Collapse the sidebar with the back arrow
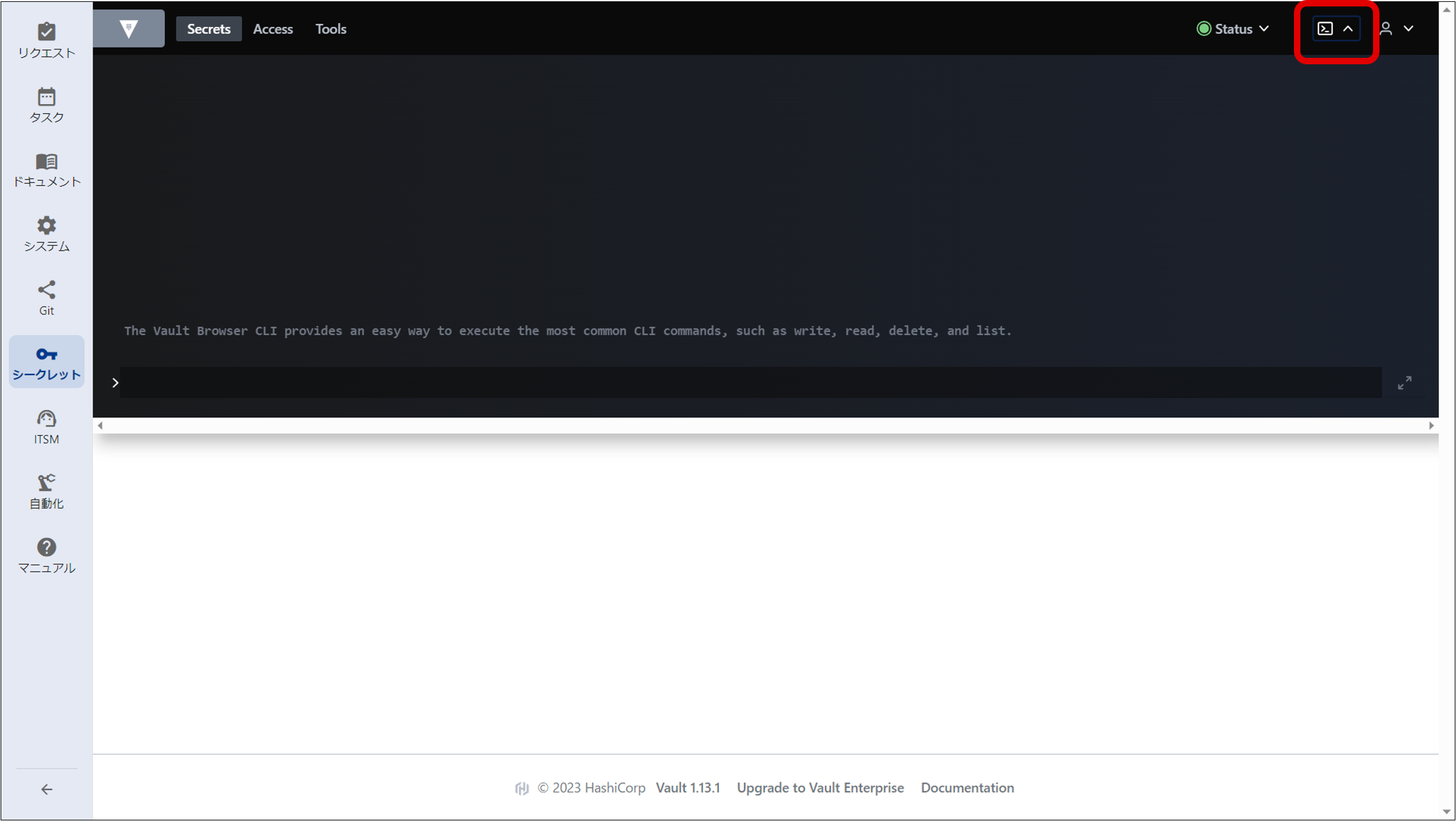The width and height of the screenshot is (1456, 821). (x=46, y=789)
